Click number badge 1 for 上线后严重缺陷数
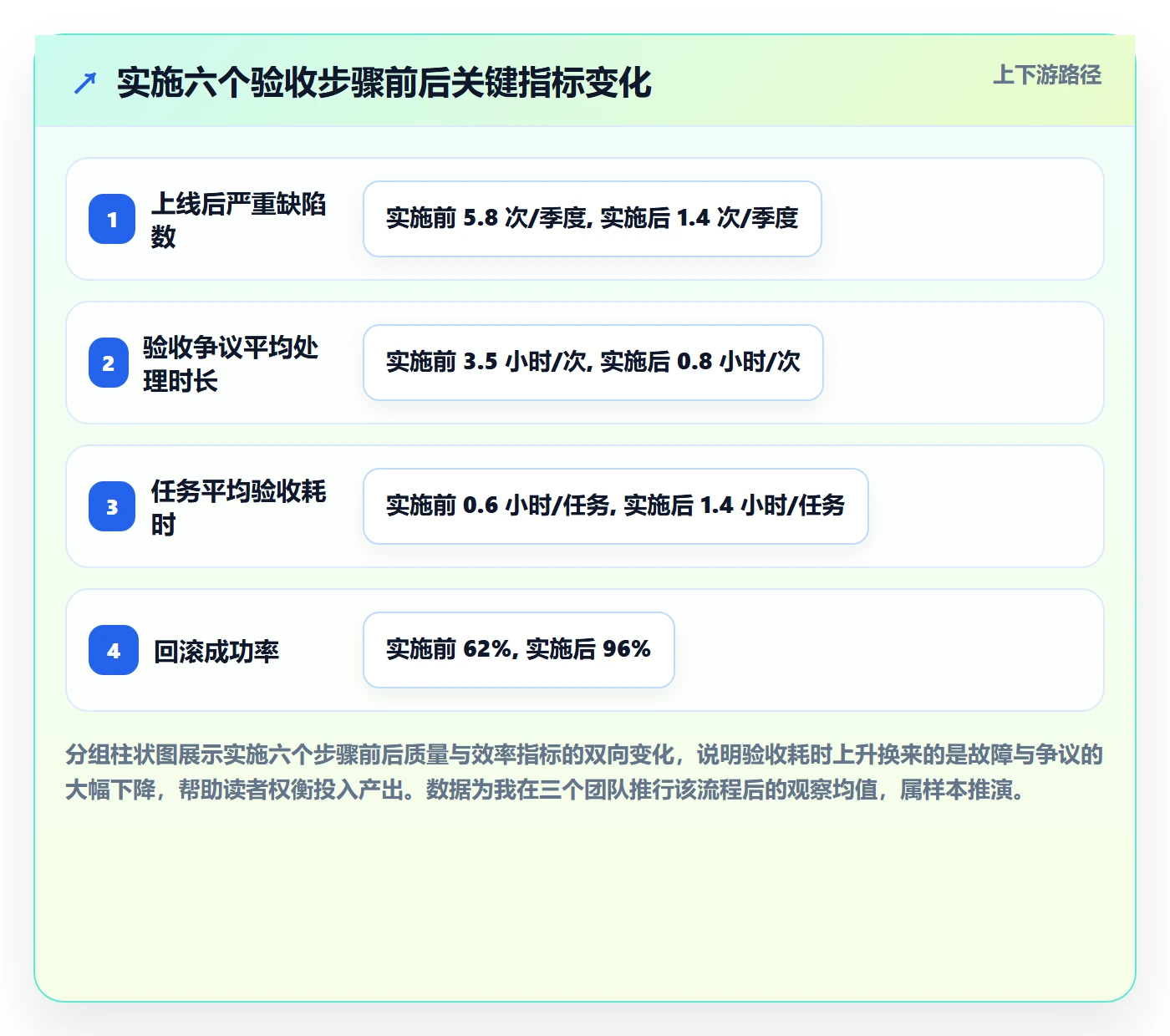Viewport: 1170px width, 1036px height. click(x=112, y=219)
